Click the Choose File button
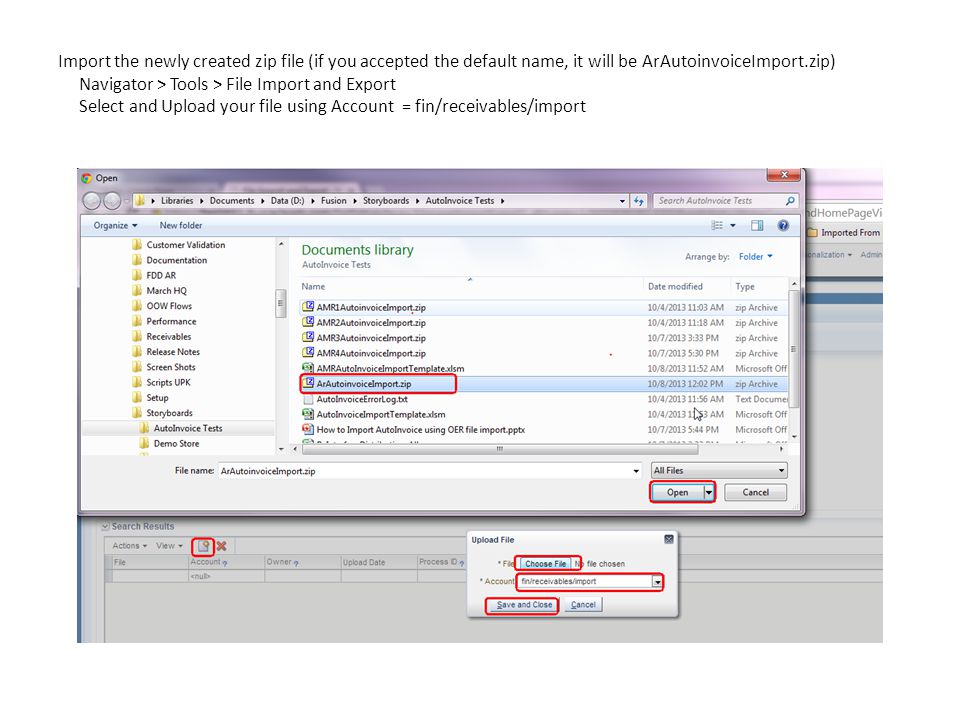Screen dimensions: 960x720 [545, 563]
